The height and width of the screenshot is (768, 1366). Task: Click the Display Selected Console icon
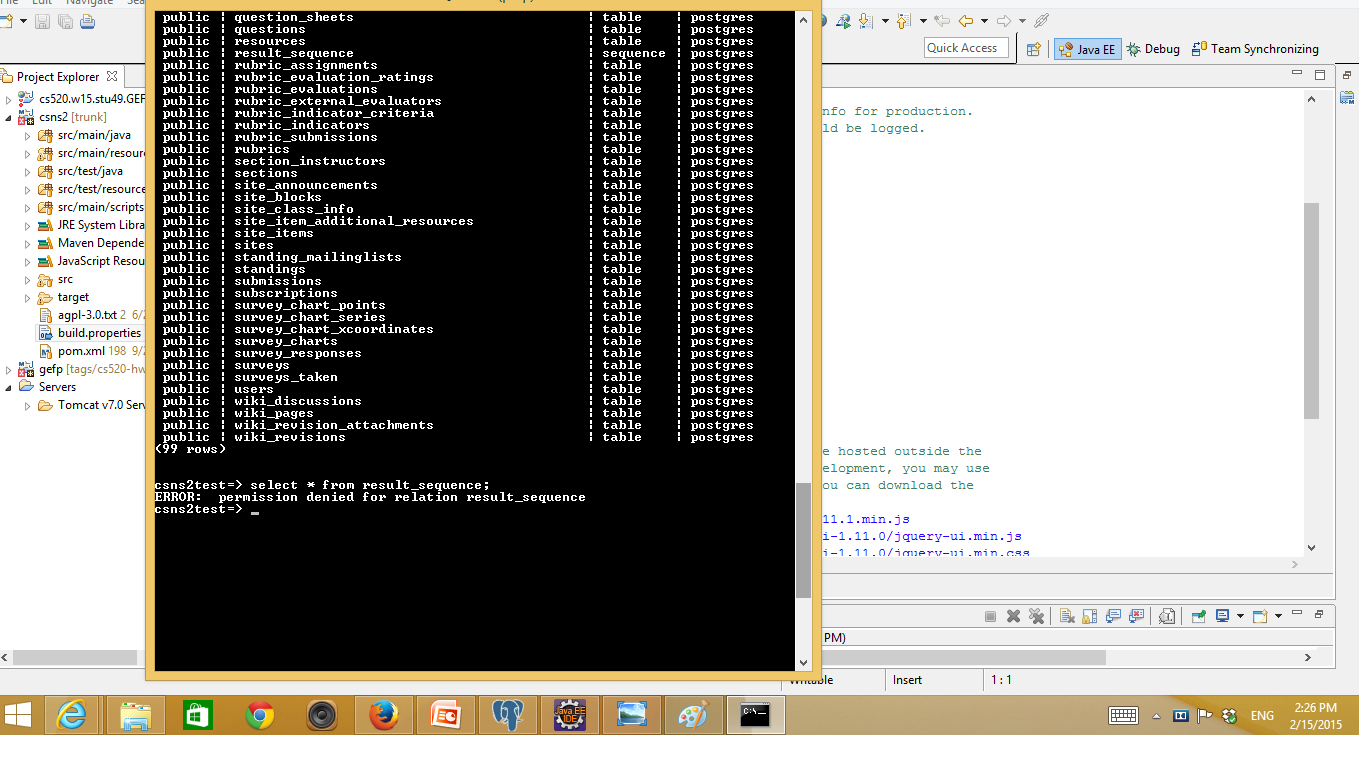1222,616
